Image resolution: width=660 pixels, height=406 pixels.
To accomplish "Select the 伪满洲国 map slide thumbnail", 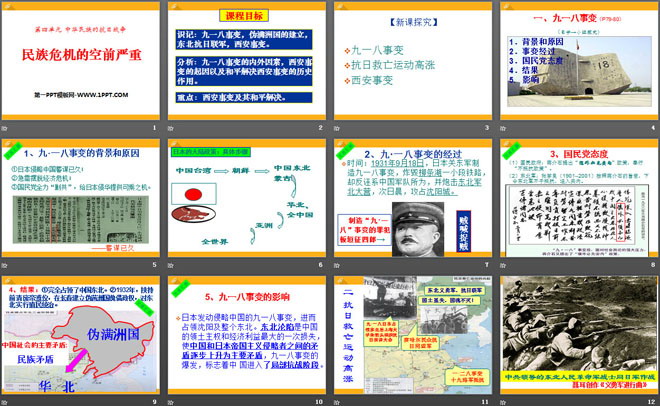I will pyautogui.click(x=81, y=335).
